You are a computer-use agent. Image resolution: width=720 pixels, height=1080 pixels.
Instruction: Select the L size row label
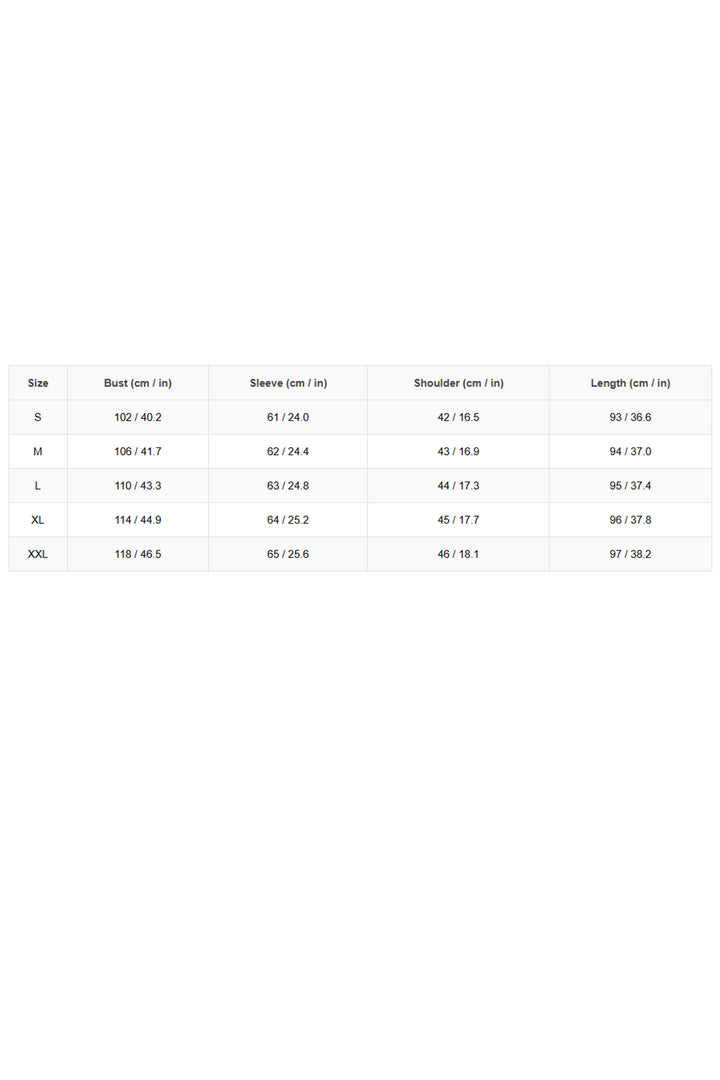(38, 486)
